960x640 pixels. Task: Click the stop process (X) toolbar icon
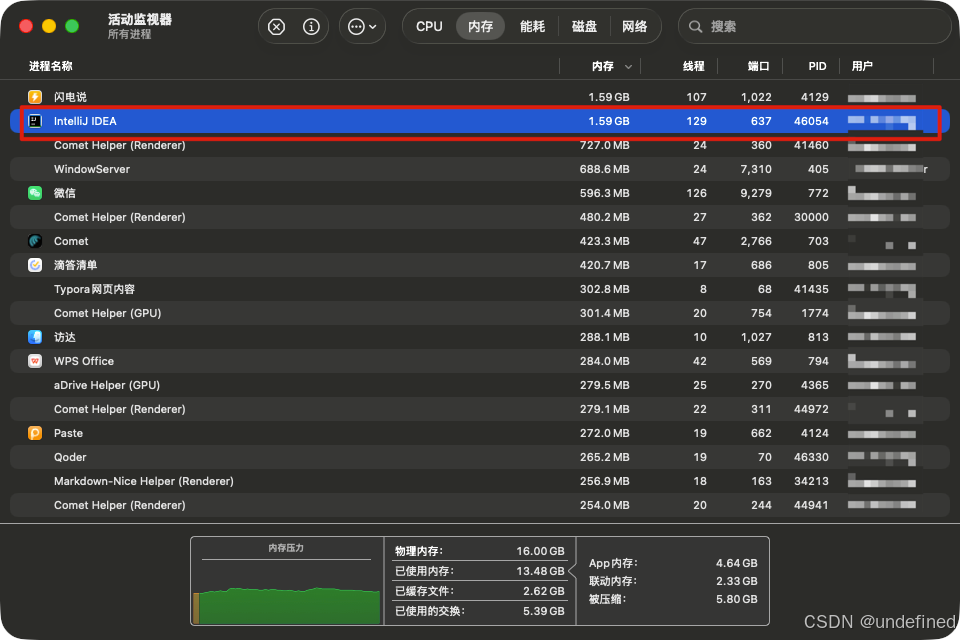pyautogui.click(x=277, y=27)
